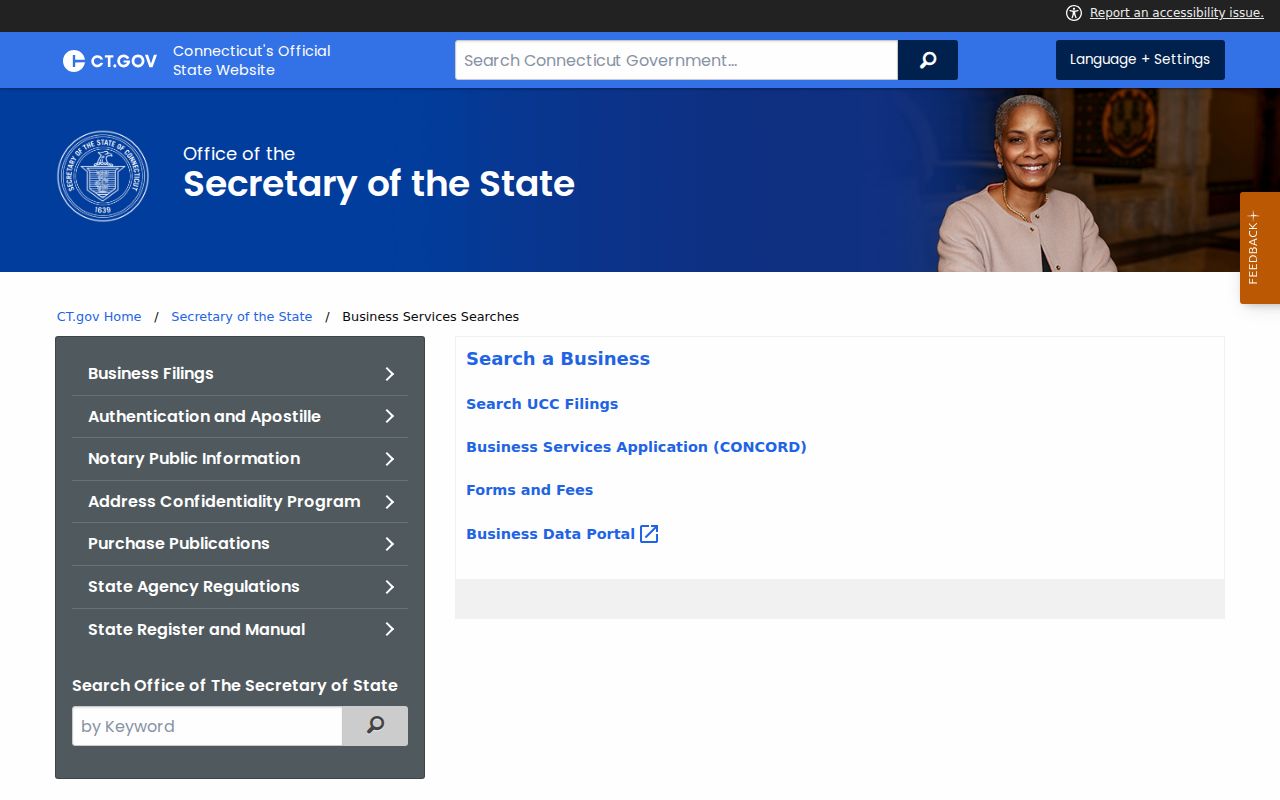
Task: Click the Secretary of the State banner title
Action: (379, 184)
